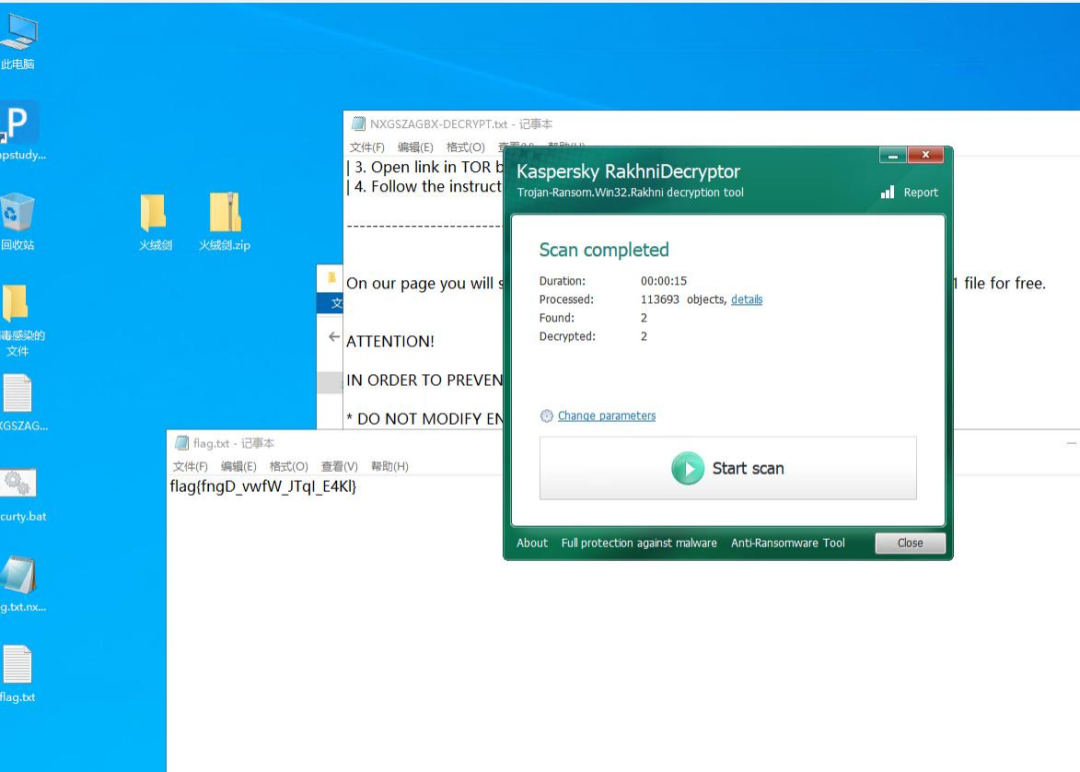Open 文件(F) menu in NXGSZAGBX-DECRYPT Notepad
1080x772 pixels.
(x=366, y=147)
